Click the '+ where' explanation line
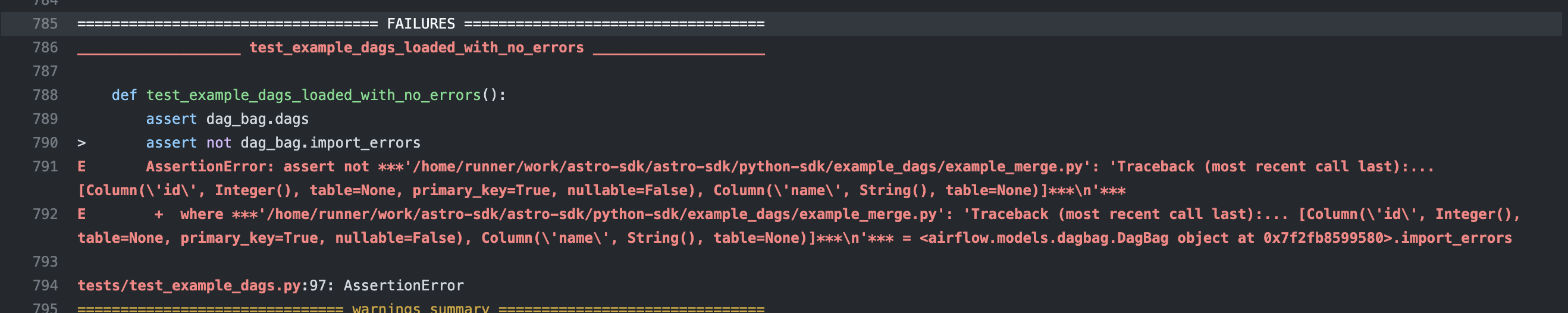 [189, 214]
